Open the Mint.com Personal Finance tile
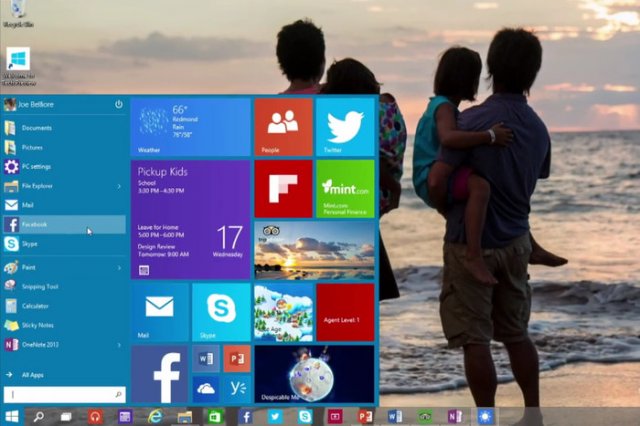 tap(345, 189)
